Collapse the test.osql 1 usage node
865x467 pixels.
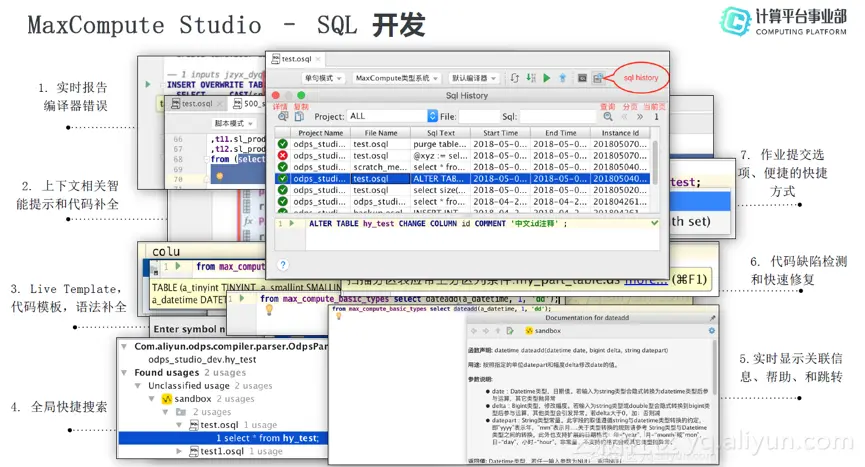[179, 425]
